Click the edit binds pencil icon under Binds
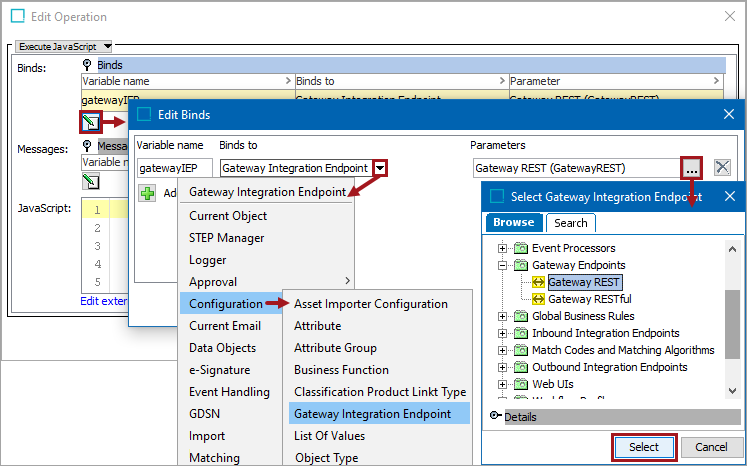747x466 pixels. coord(91,122)
